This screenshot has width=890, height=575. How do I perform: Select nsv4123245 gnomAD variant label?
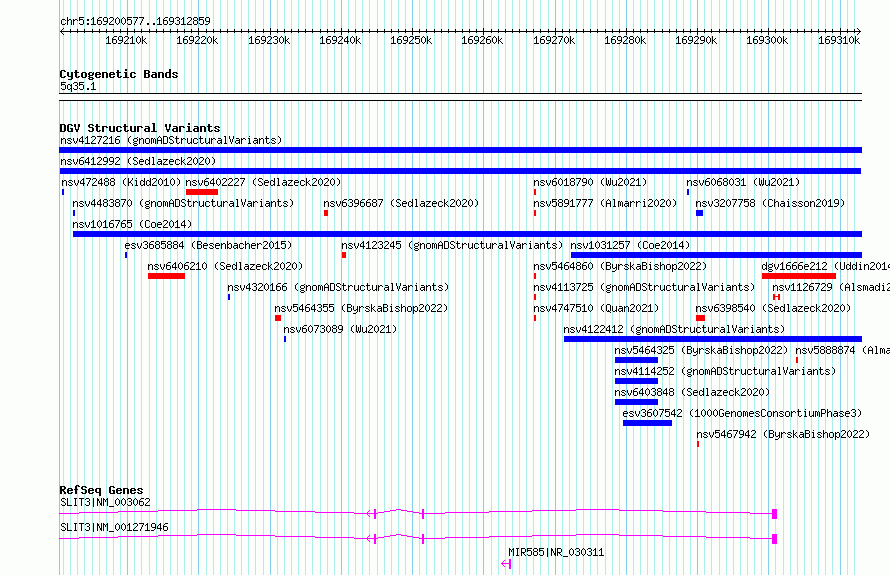[x=452, y=245]
